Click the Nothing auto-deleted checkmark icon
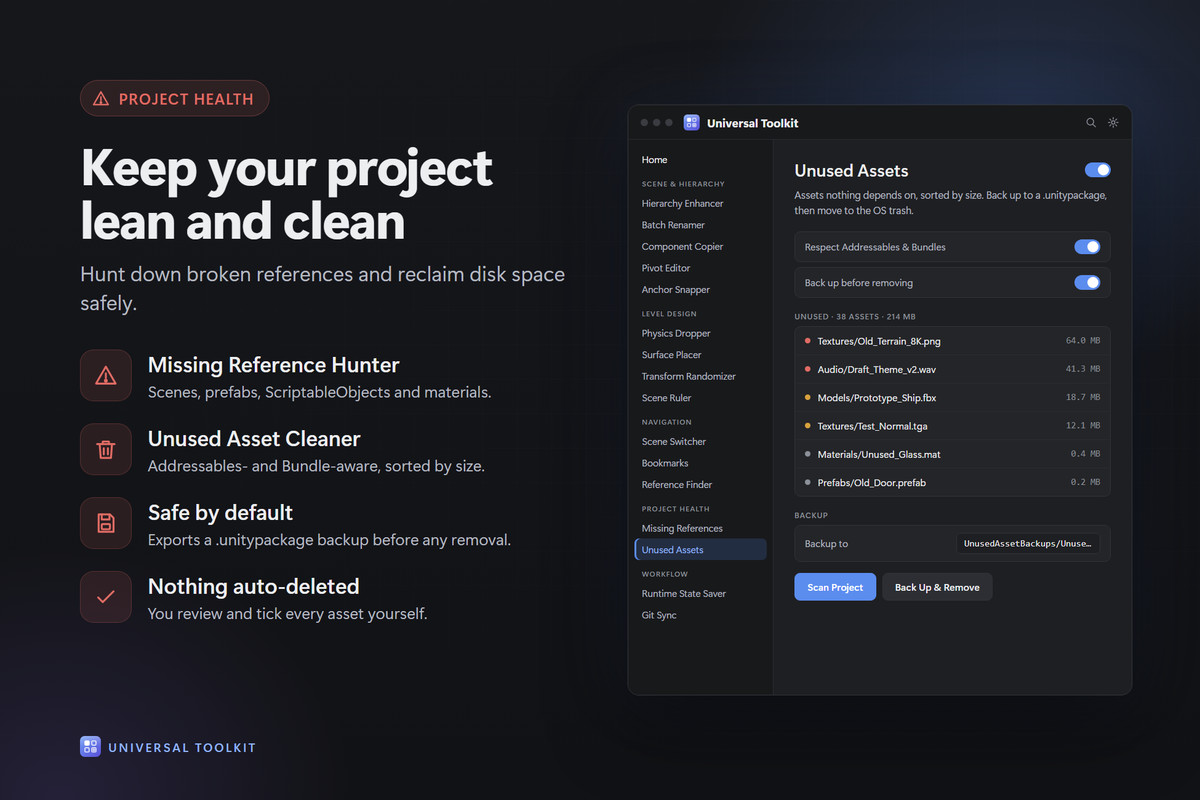The width and height of the screenshot is (1200, 800). pos(106,597)
